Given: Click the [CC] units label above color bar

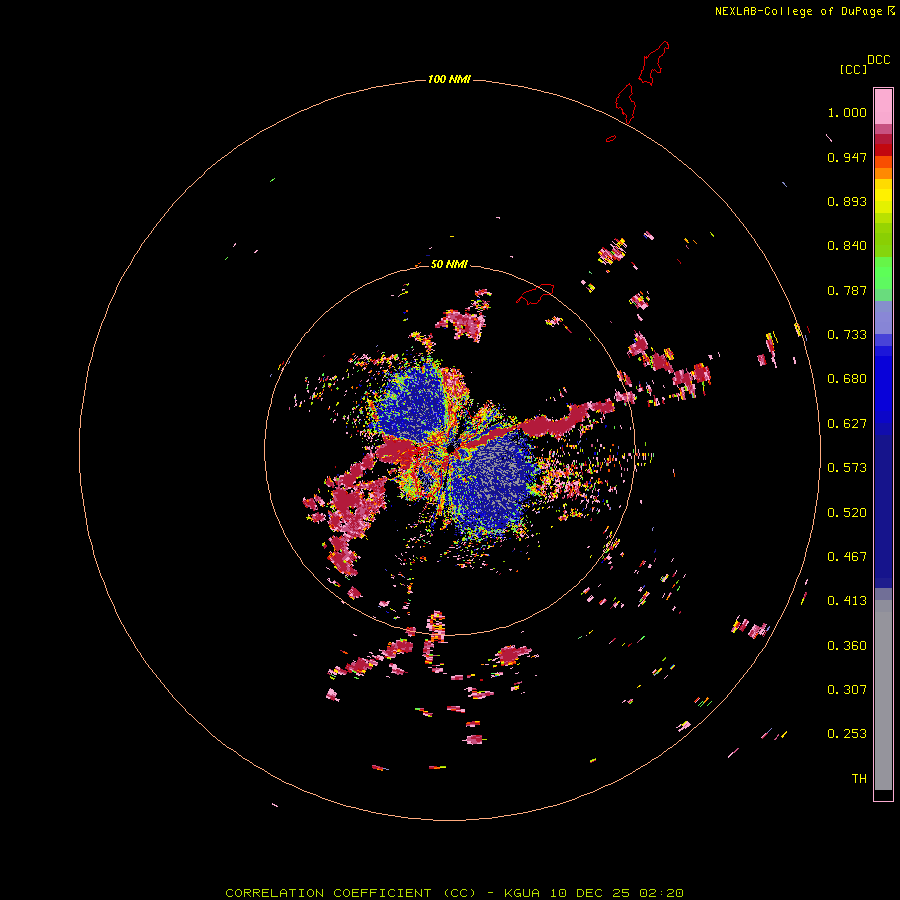Looking at the screenshot, I should tap(853, 69).
